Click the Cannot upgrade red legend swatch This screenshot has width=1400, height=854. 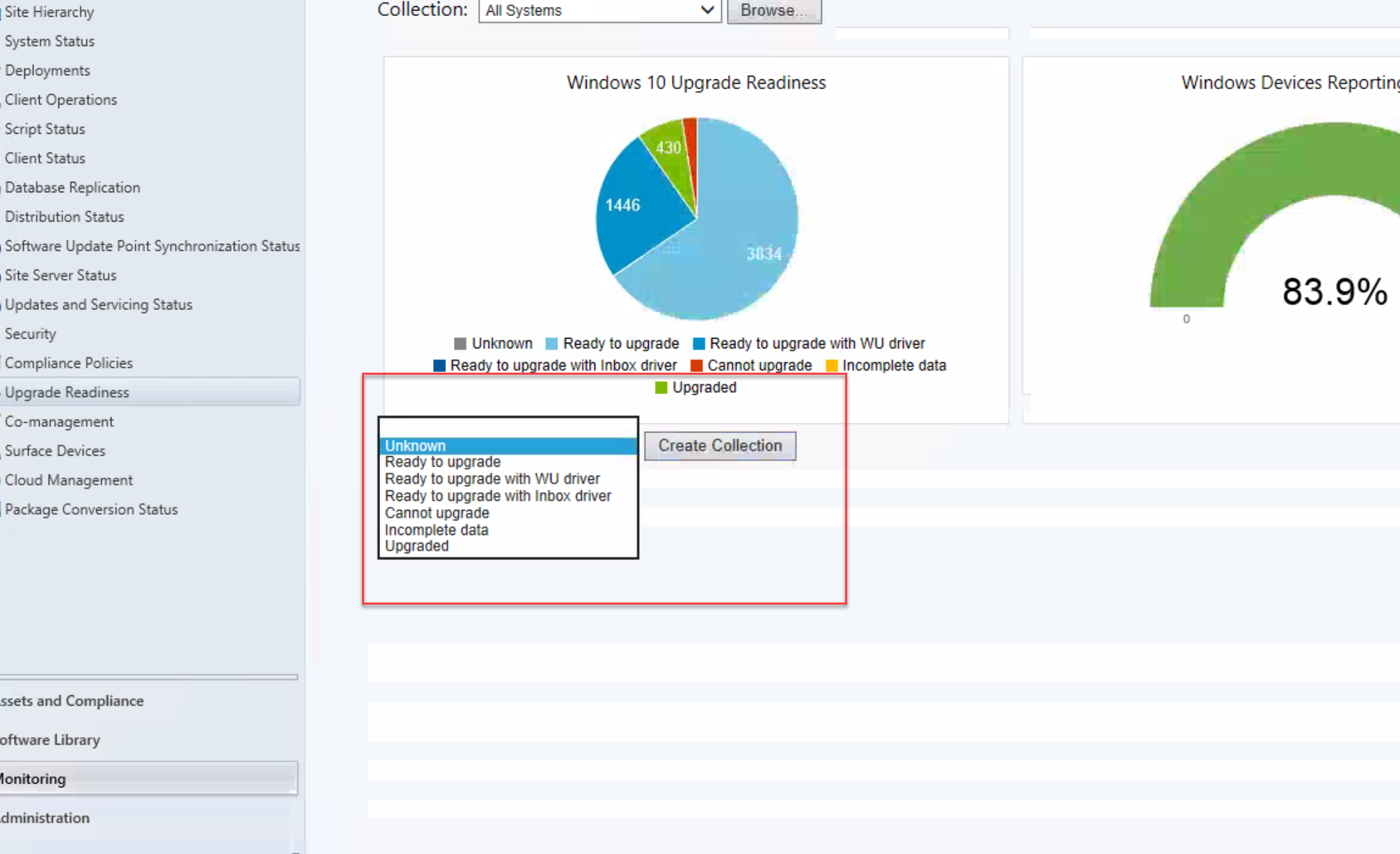point(696,366)
